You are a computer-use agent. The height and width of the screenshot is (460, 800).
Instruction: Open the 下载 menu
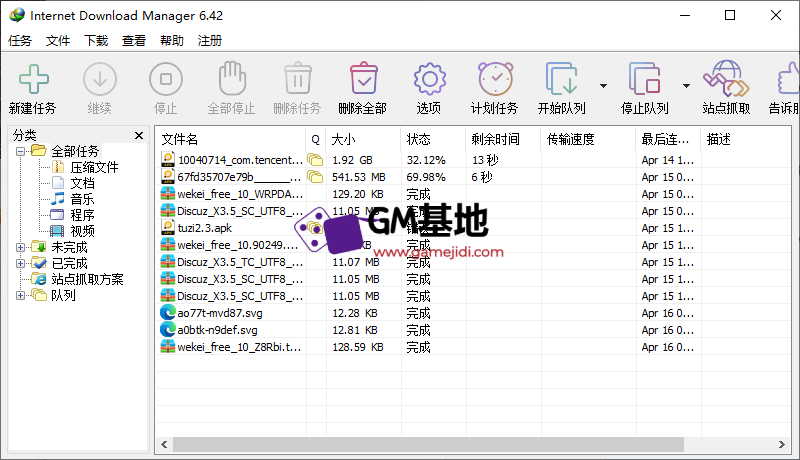96,40
